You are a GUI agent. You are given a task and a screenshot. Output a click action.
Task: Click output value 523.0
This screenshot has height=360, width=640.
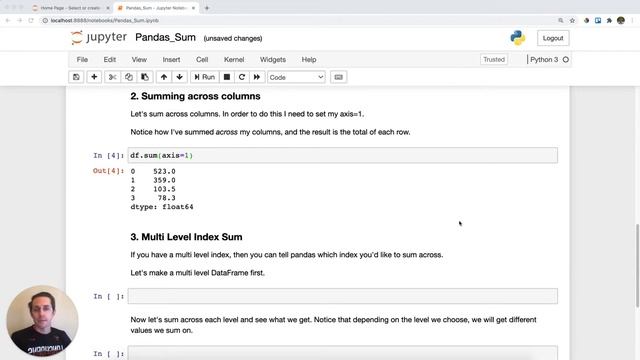[x=164, y=171]
